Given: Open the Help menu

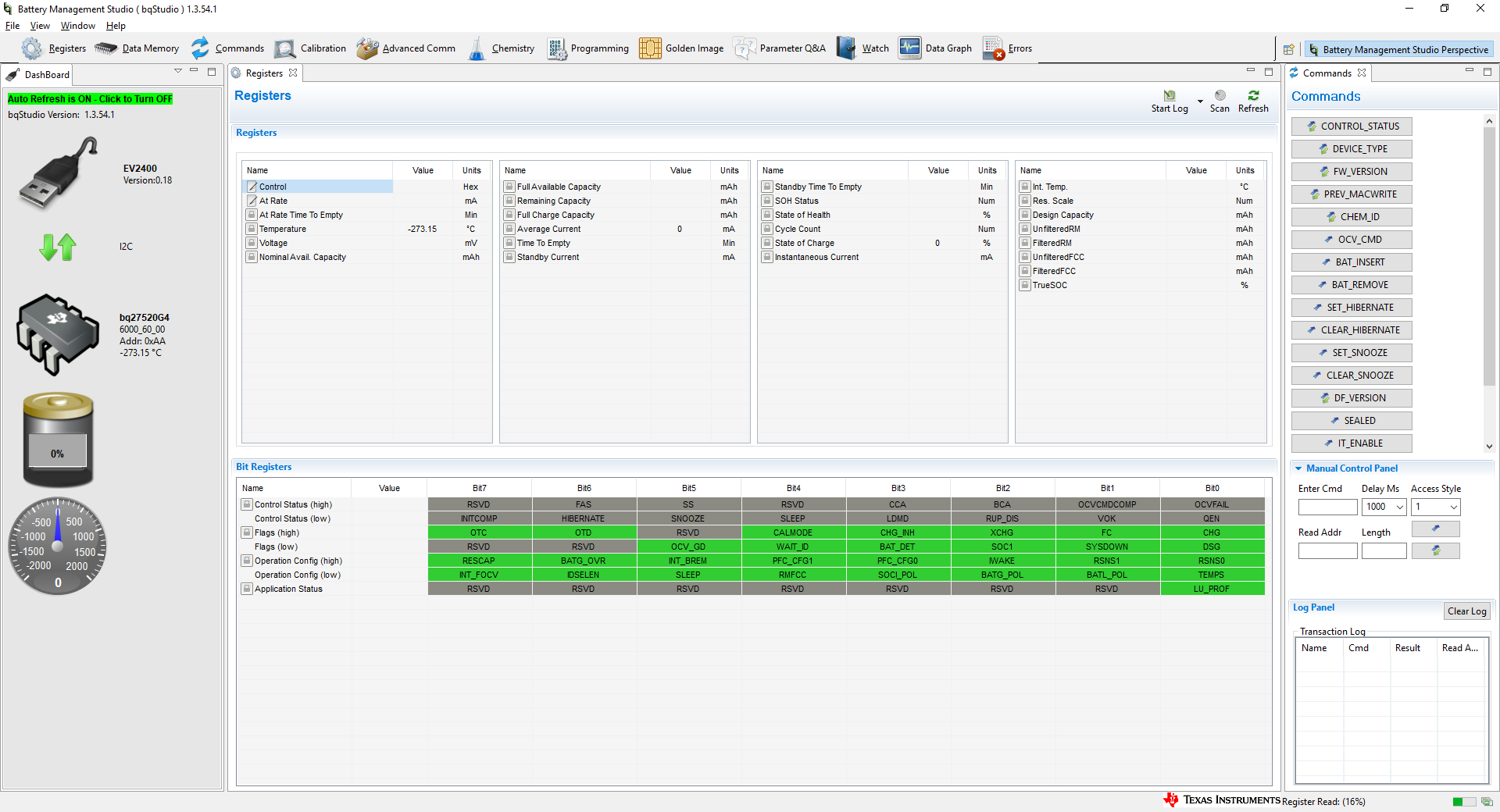Looking at the screenshot, I should pyautogui.click(x=116, y=26).
